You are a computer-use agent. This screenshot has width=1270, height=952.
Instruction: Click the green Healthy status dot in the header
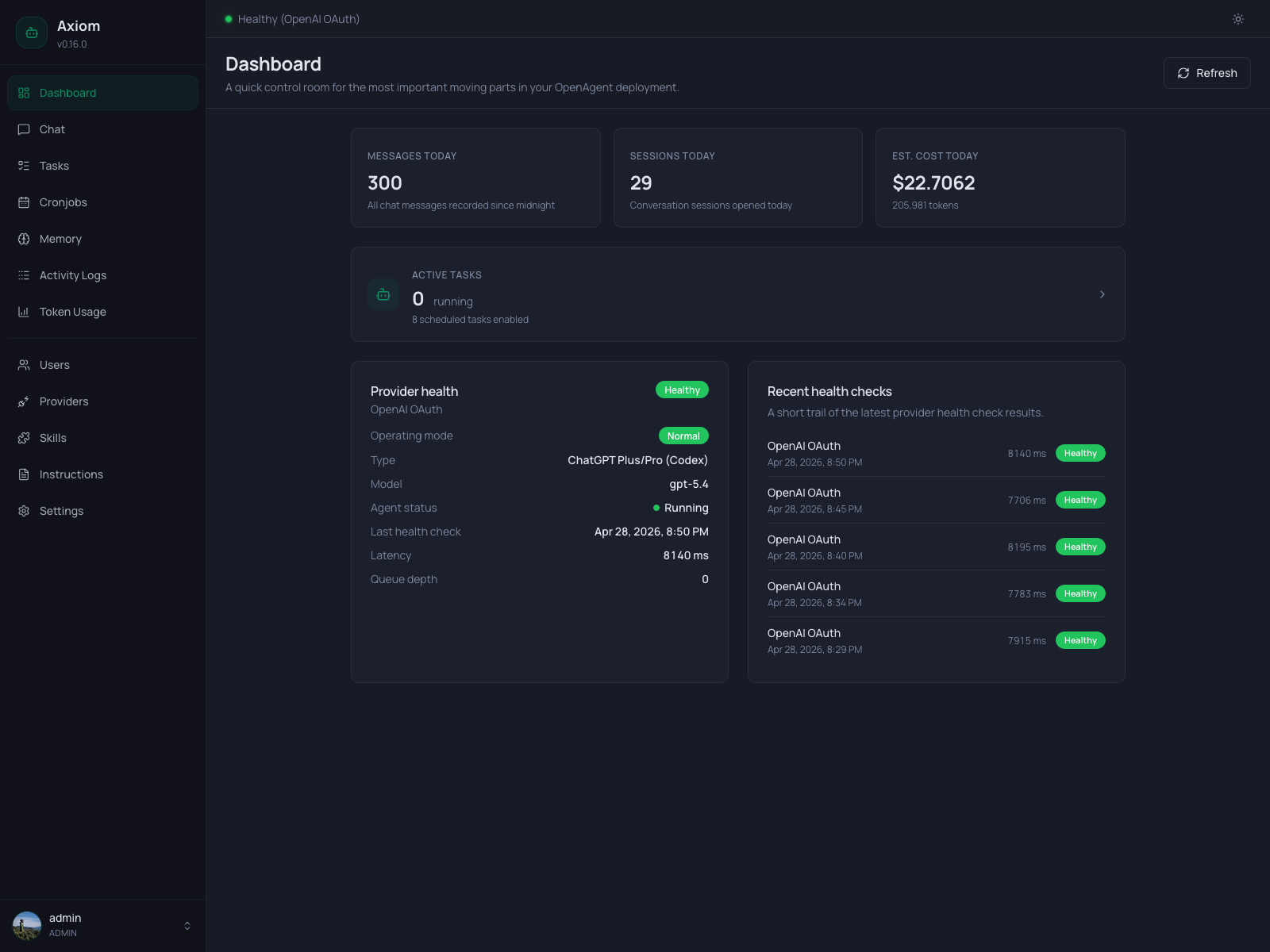pyautogui.click(x=229, y=18)
